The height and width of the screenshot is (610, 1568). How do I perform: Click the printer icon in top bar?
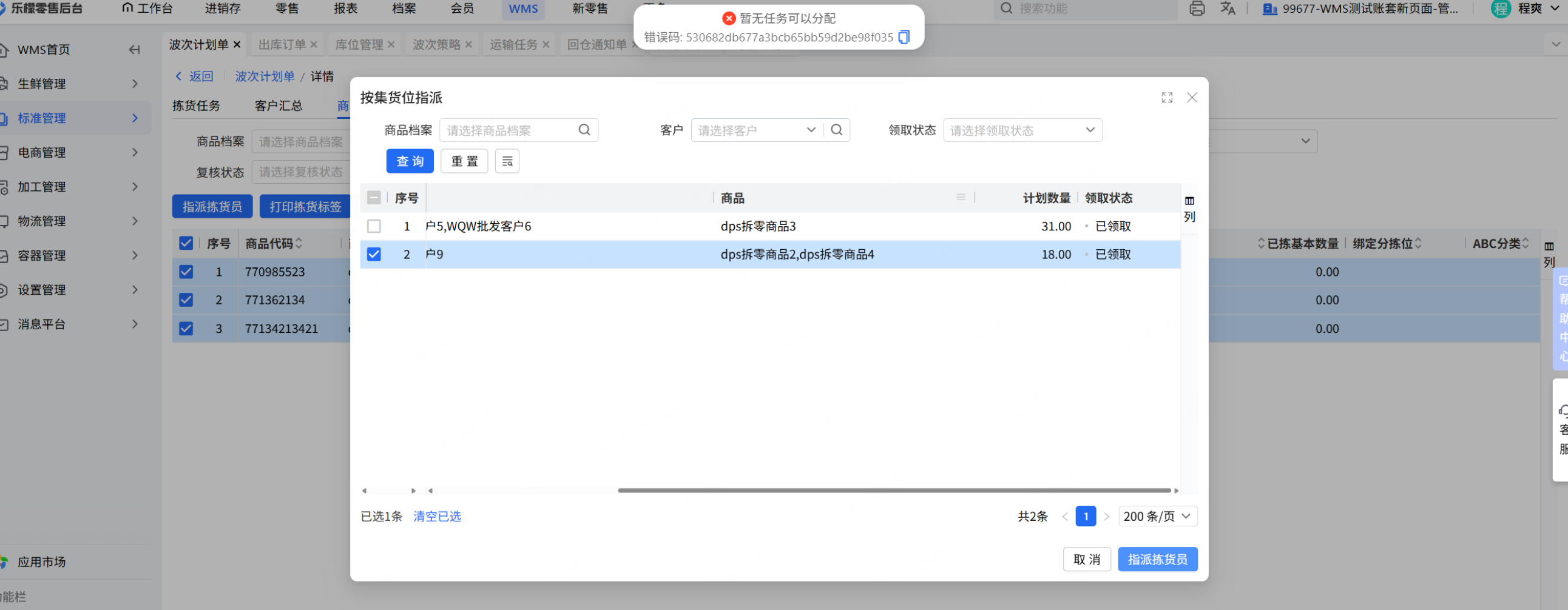[1197, 8]
